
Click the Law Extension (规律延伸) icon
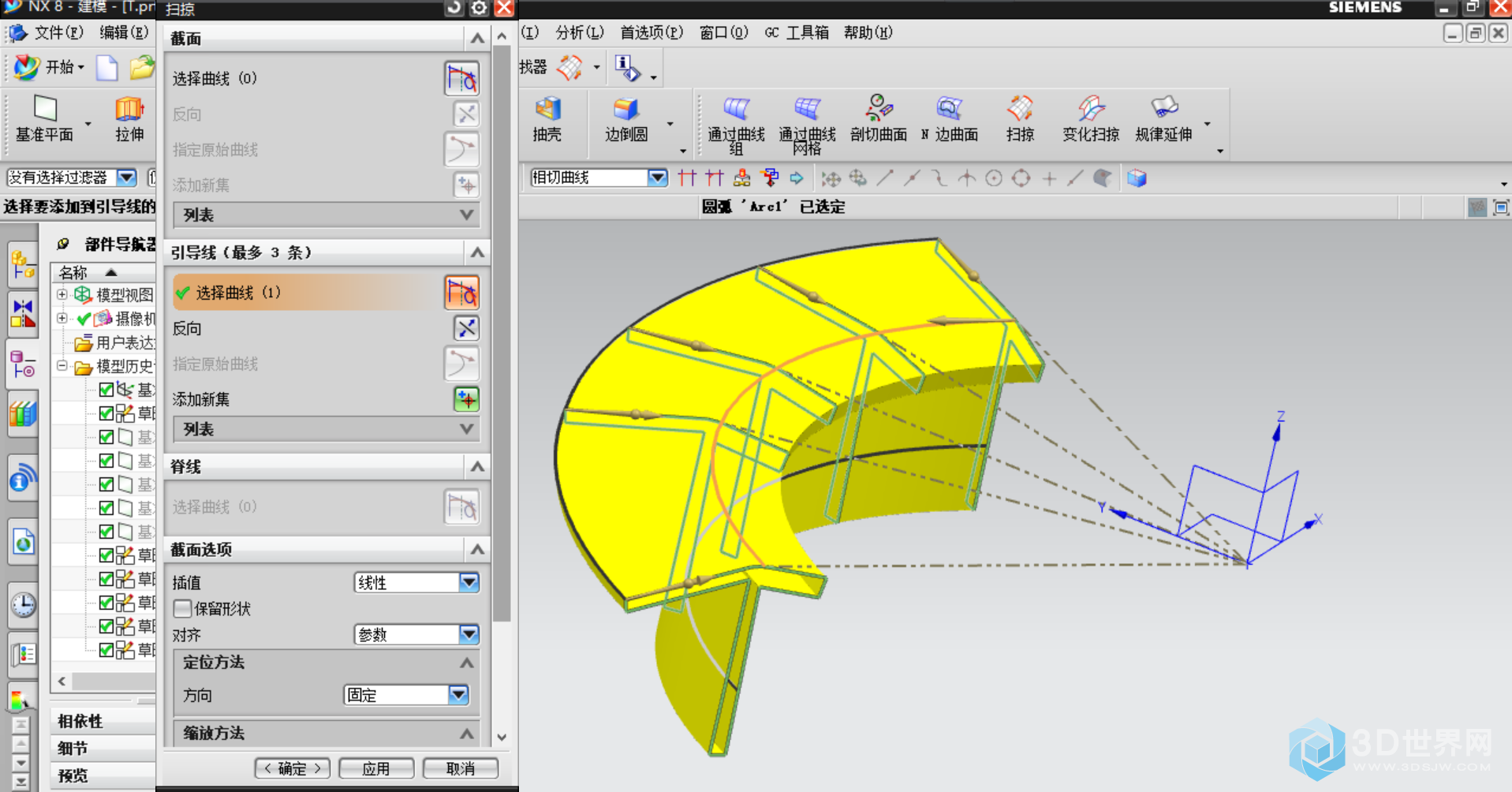[1163, 109]
